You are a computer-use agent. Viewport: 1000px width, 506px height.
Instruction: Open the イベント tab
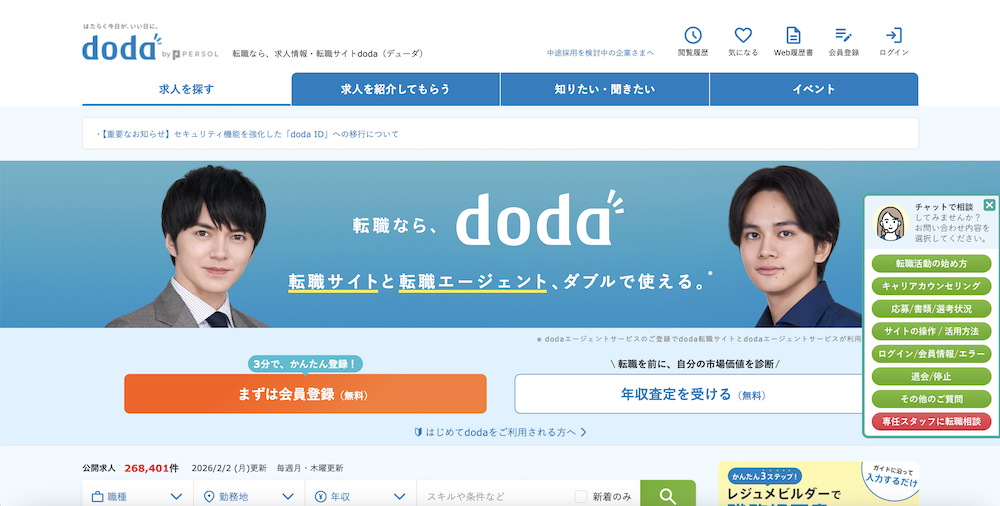tap(813, 89)
